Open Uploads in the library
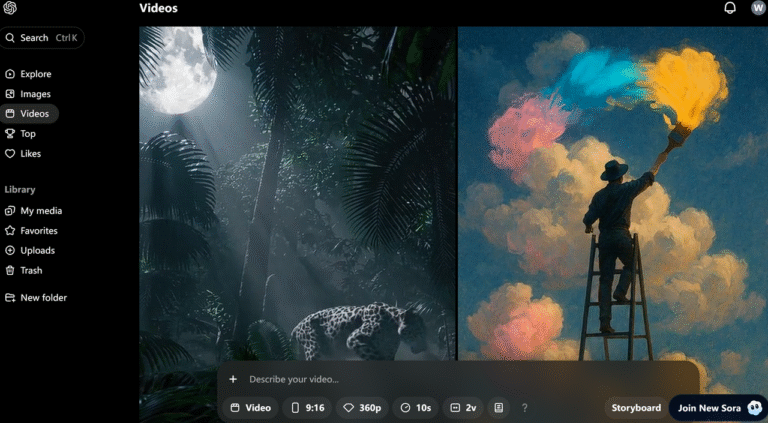 pyautogui.click(x=37, y=250)
